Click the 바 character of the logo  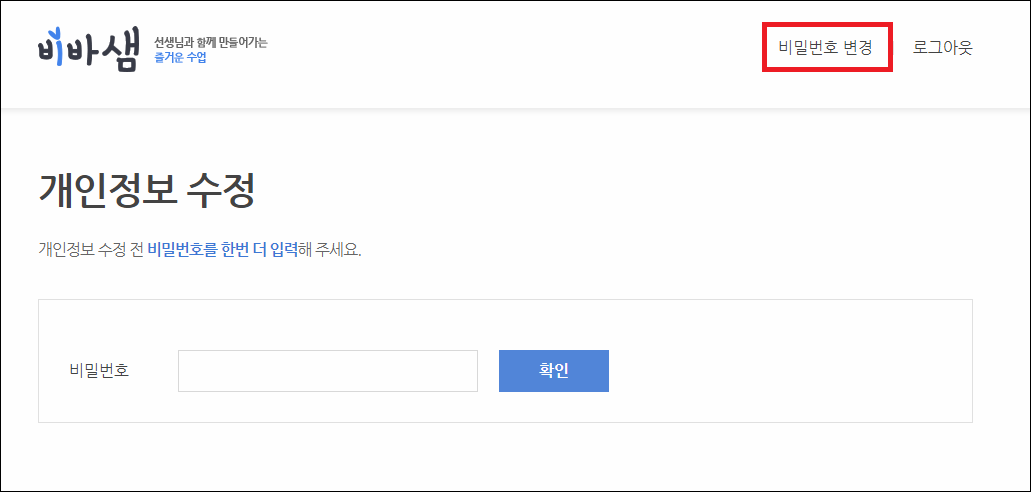pyautogui.click(x=82, y=49)
